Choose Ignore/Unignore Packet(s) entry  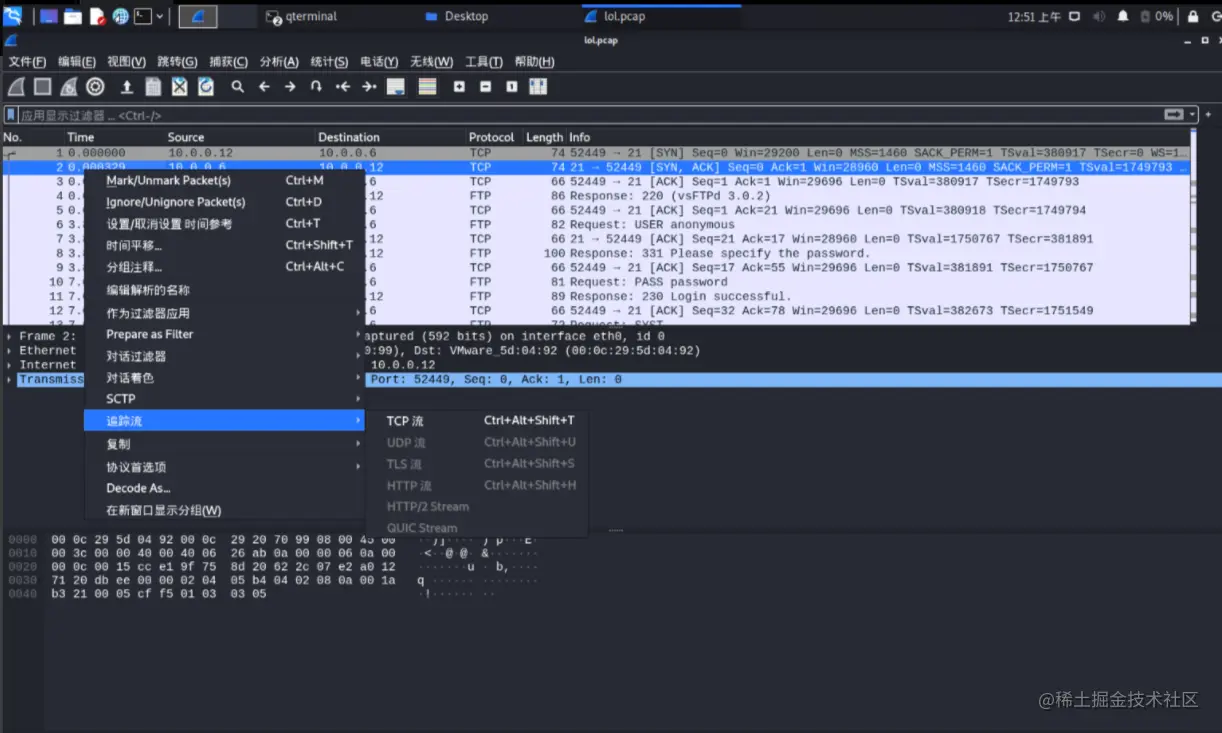point(224,202)
